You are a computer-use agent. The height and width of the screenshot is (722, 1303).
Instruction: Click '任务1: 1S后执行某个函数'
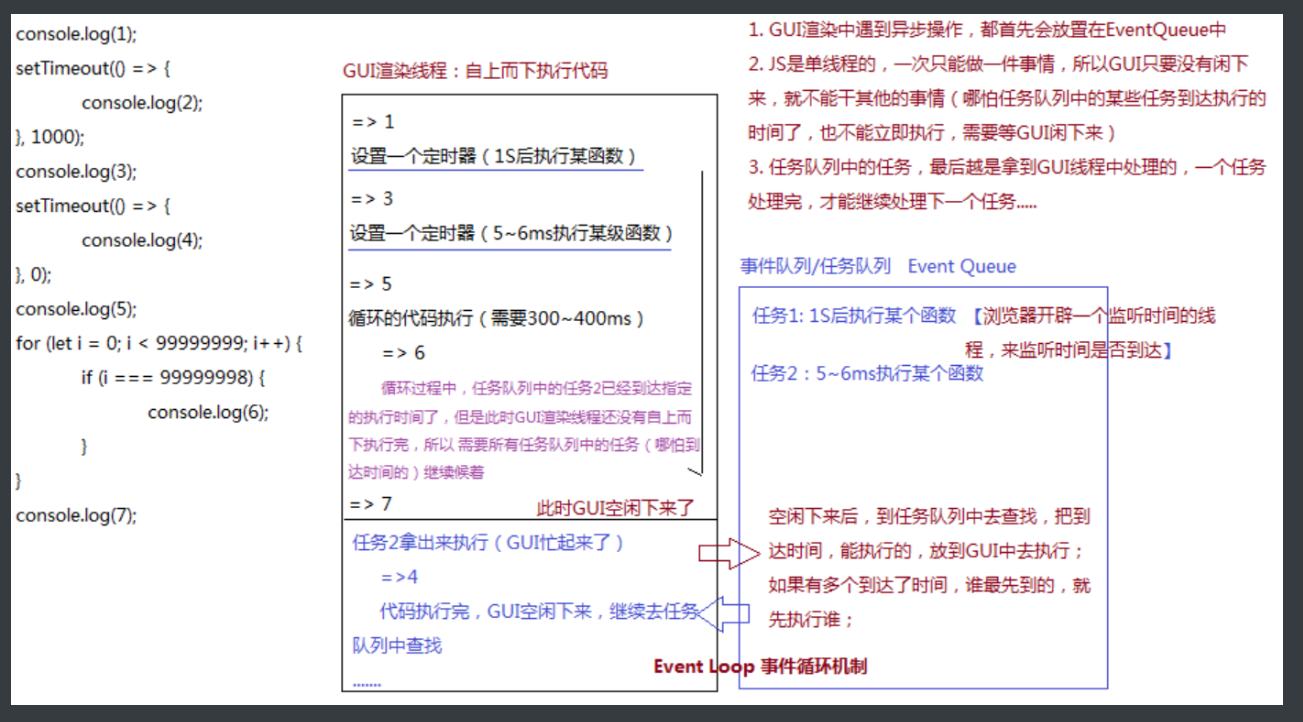(855, 316)
